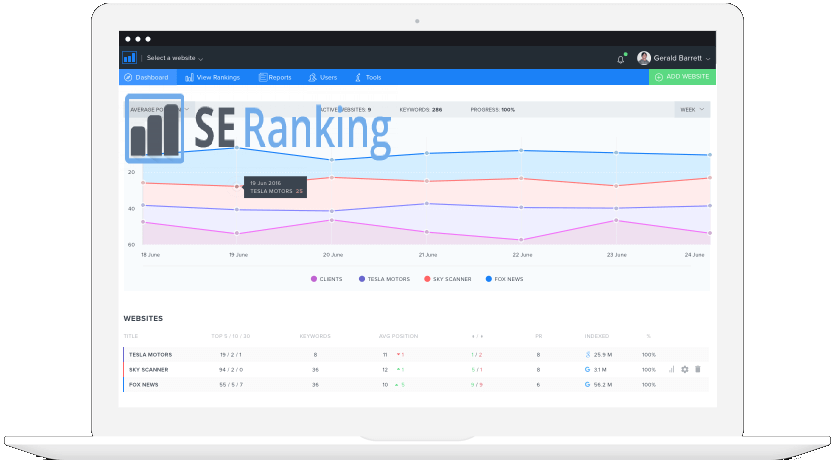
Task: Click the Google icon in Fox News row
Action: pos(587,384)
